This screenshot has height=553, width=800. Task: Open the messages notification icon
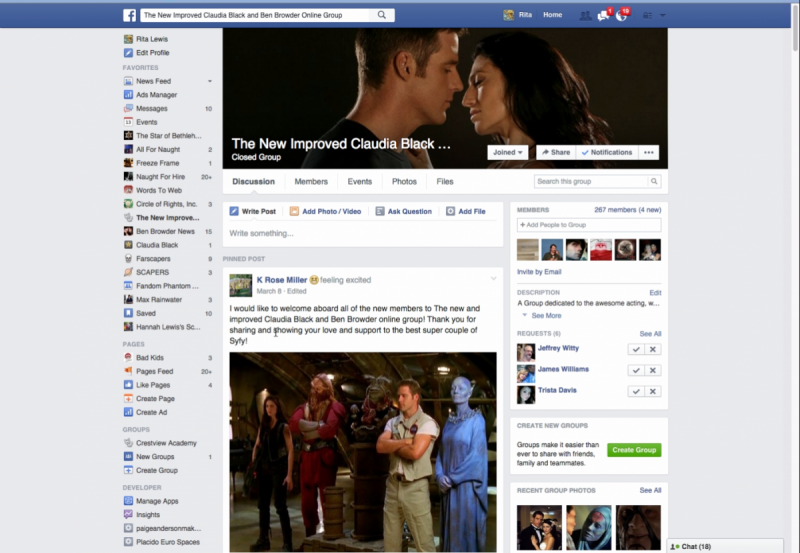(x=604, y=15)
